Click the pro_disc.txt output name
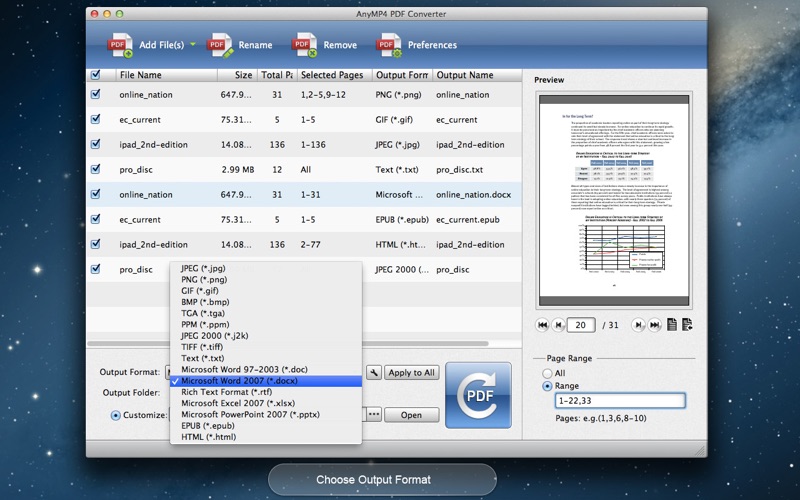The image size is (800, 500). pos(459,169)
